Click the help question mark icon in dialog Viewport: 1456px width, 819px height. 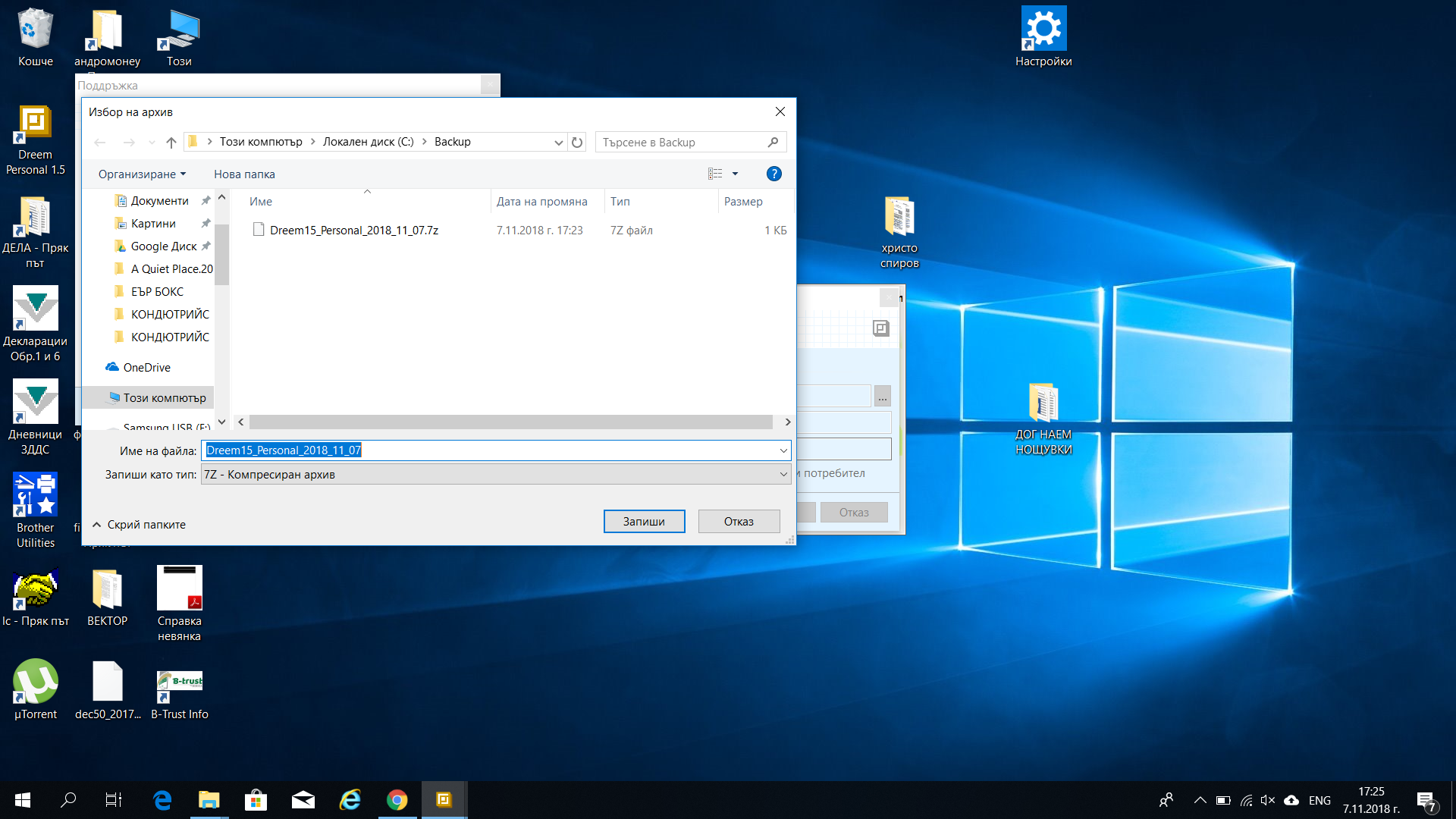(x=773, y=174)
